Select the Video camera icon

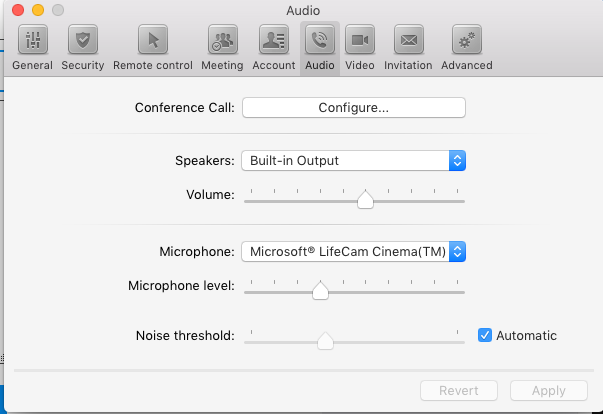pos(360,40)
